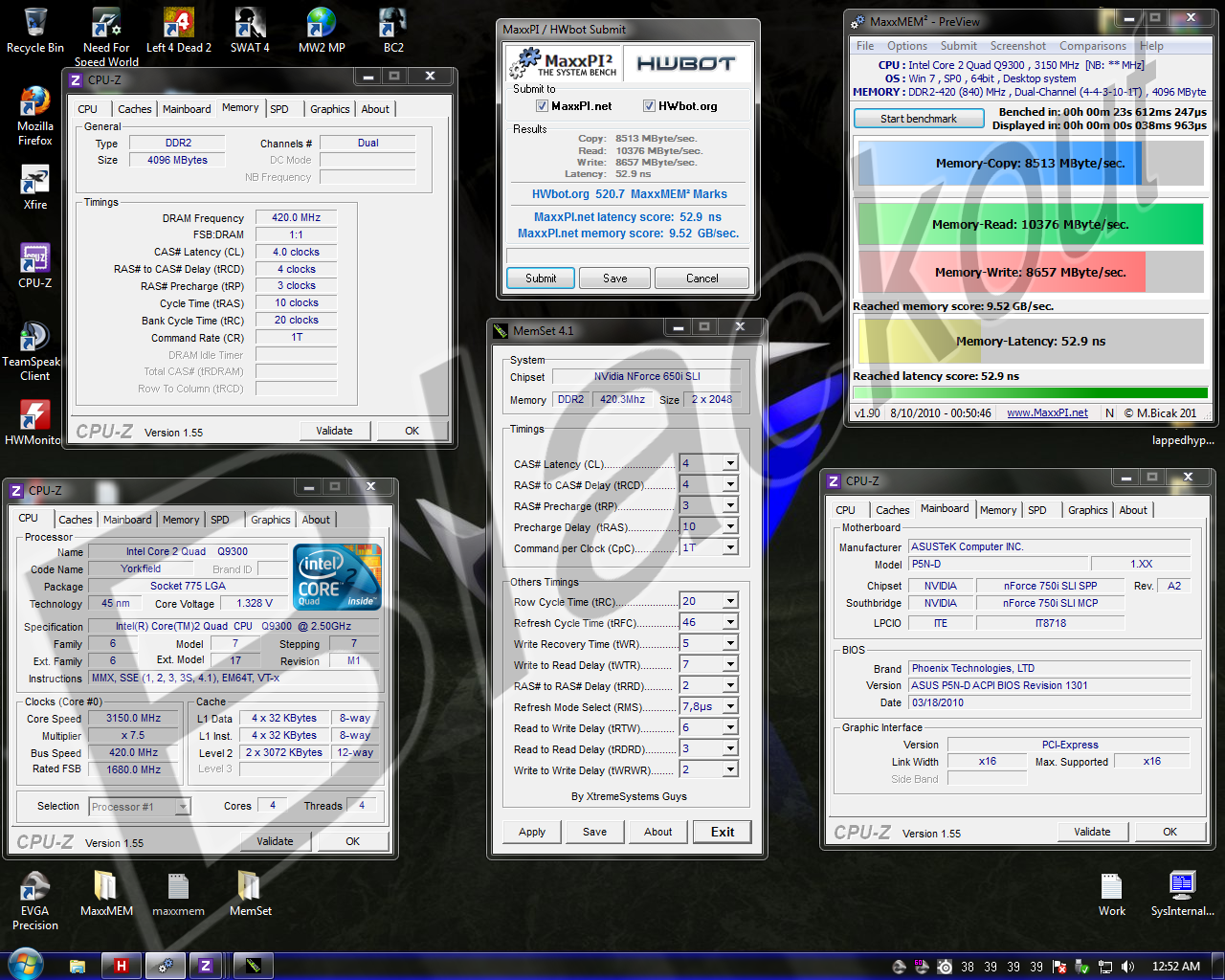Open Windows Explorer from taskbar
Viewport: 1225px width, 980px height.
click(x=78, y=967)
